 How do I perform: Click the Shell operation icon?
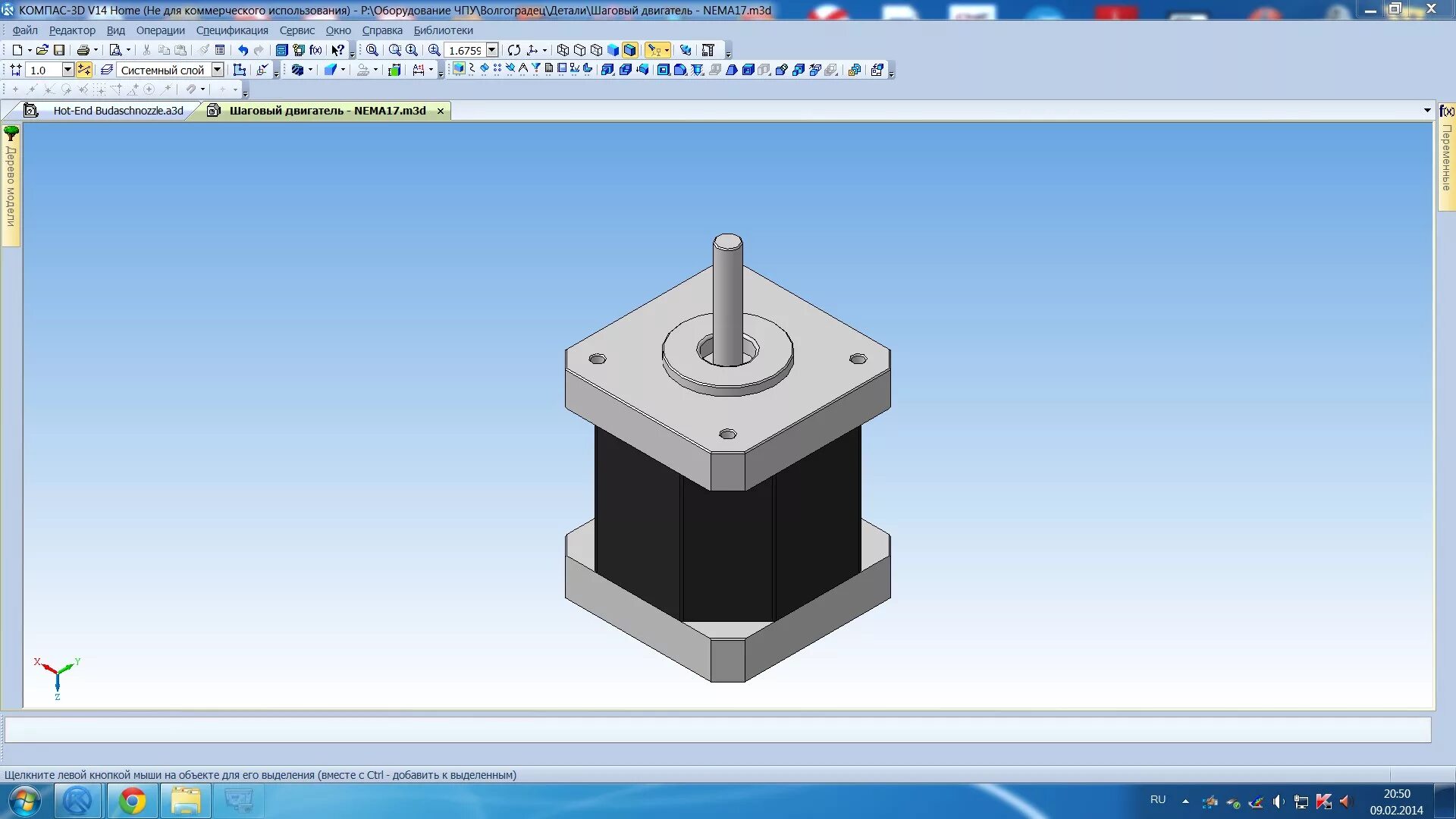point(748,70)
